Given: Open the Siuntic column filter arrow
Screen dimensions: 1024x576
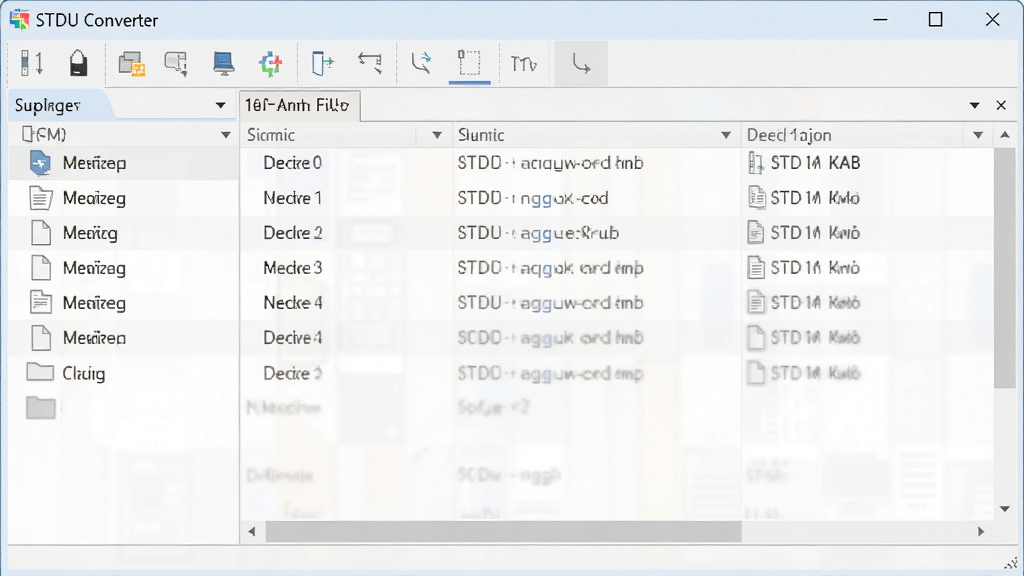Looking at the screenshot, I should (726, 135).
